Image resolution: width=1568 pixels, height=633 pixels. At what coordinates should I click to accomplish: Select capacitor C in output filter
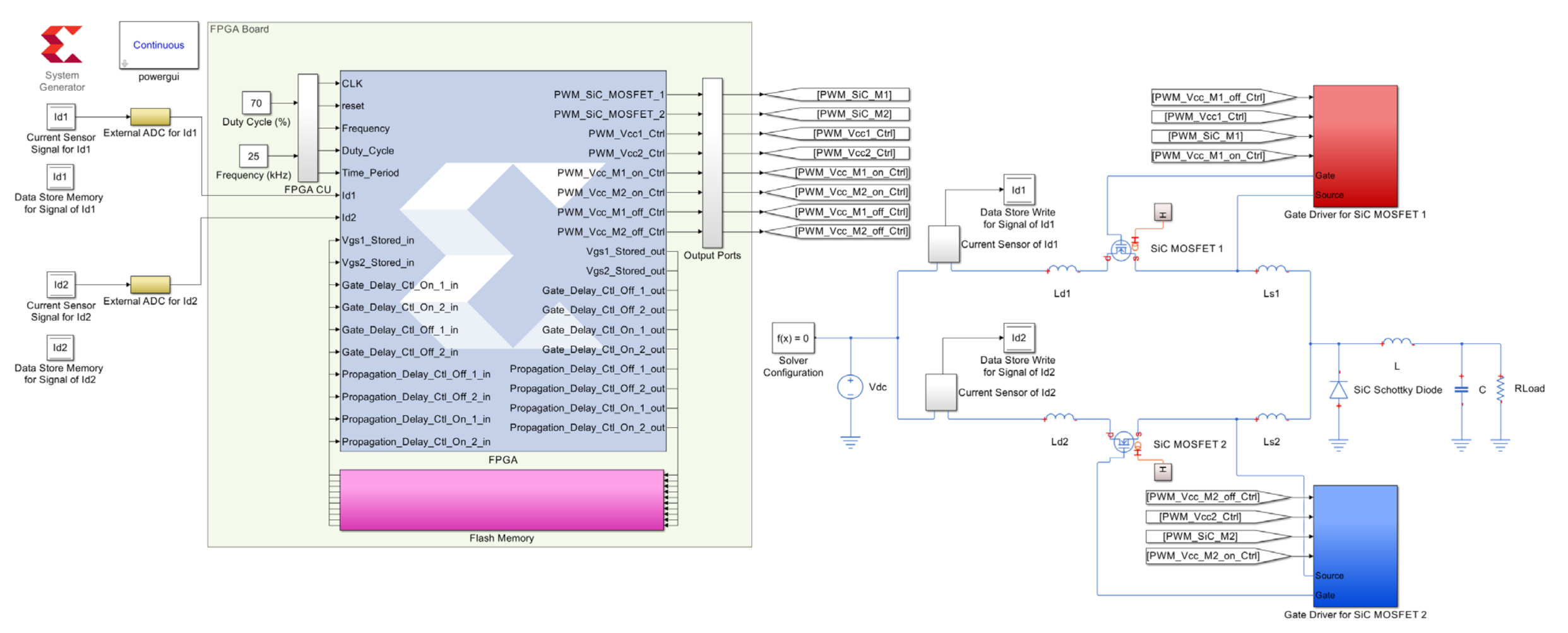pos(1461,390)
